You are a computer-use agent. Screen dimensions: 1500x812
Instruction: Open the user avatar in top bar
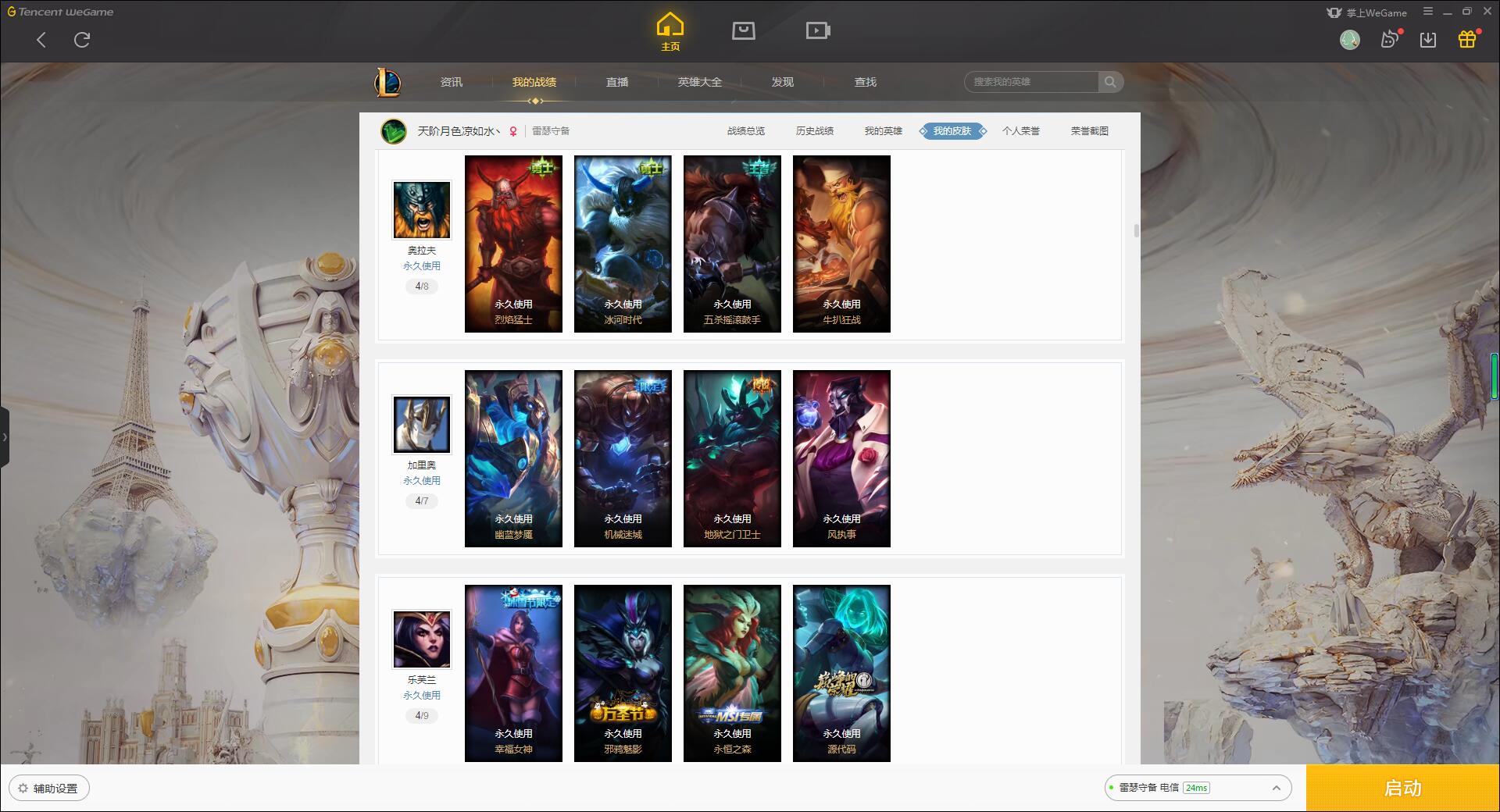pos(1349,40)
